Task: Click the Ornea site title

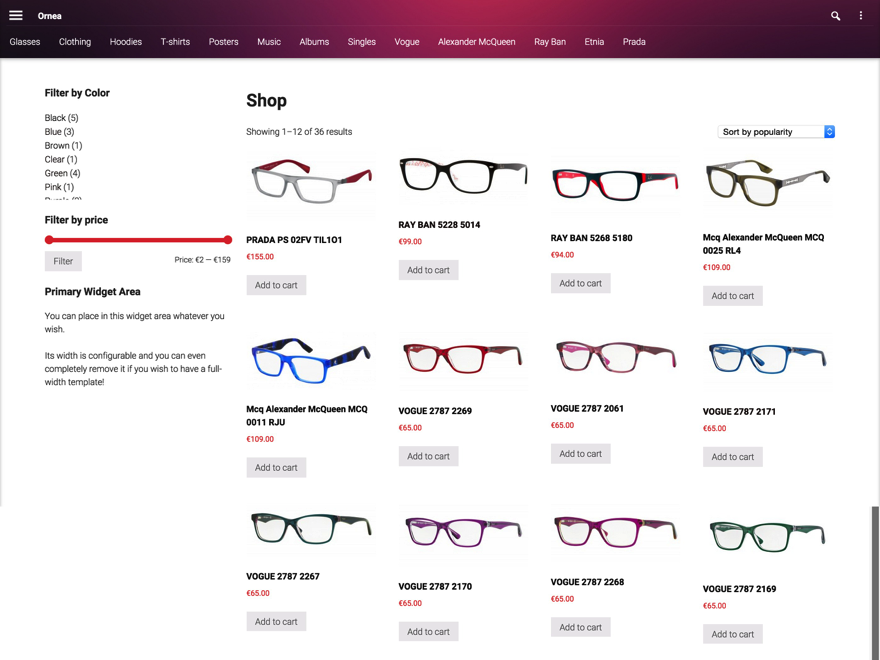Action: coord(50,16)
